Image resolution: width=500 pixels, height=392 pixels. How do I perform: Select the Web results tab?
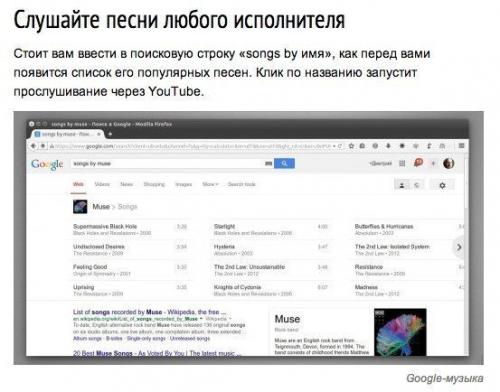pyautogui.click(x=78, y=184)
